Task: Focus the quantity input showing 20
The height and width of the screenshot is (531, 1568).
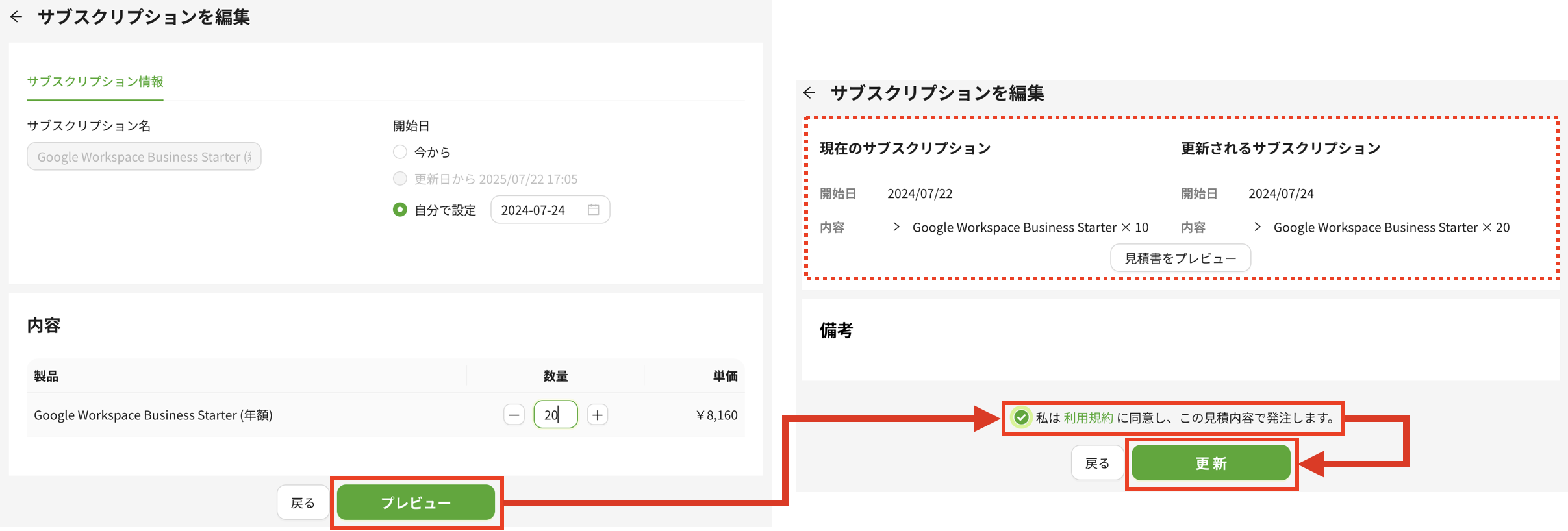Action: (x=555, y=415)
